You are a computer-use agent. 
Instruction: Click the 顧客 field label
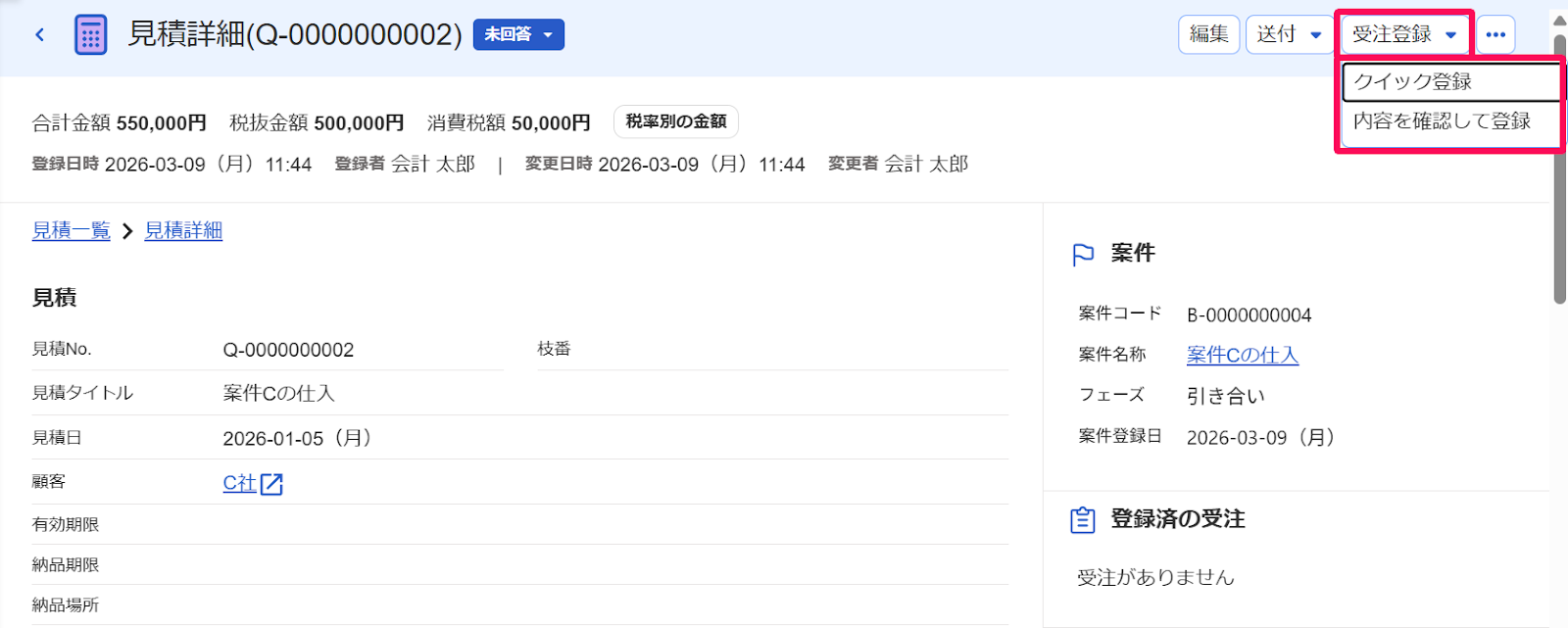tap(49, 481)
